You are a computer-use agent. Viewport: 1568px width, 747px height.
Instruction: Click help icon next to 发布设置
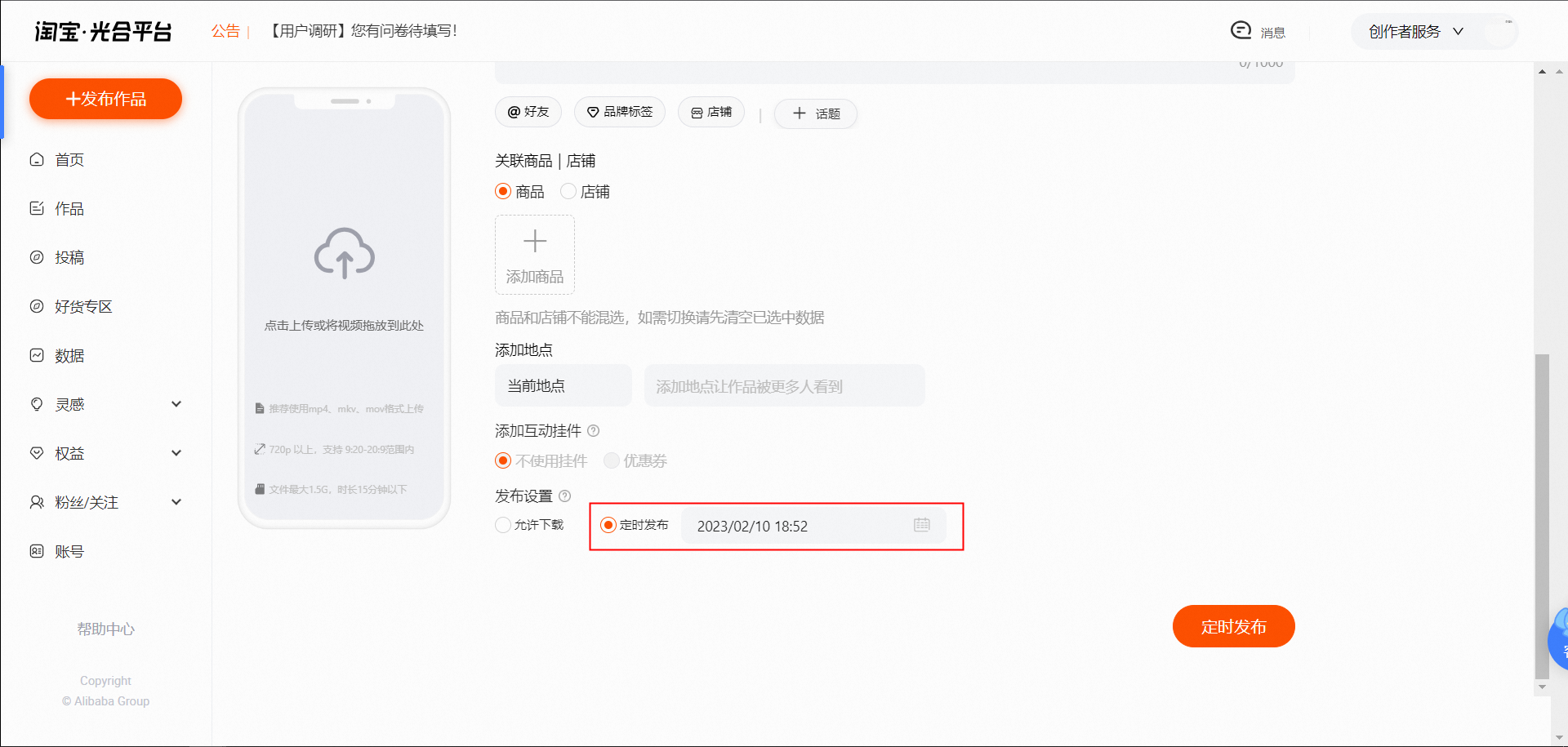[565, 496]
